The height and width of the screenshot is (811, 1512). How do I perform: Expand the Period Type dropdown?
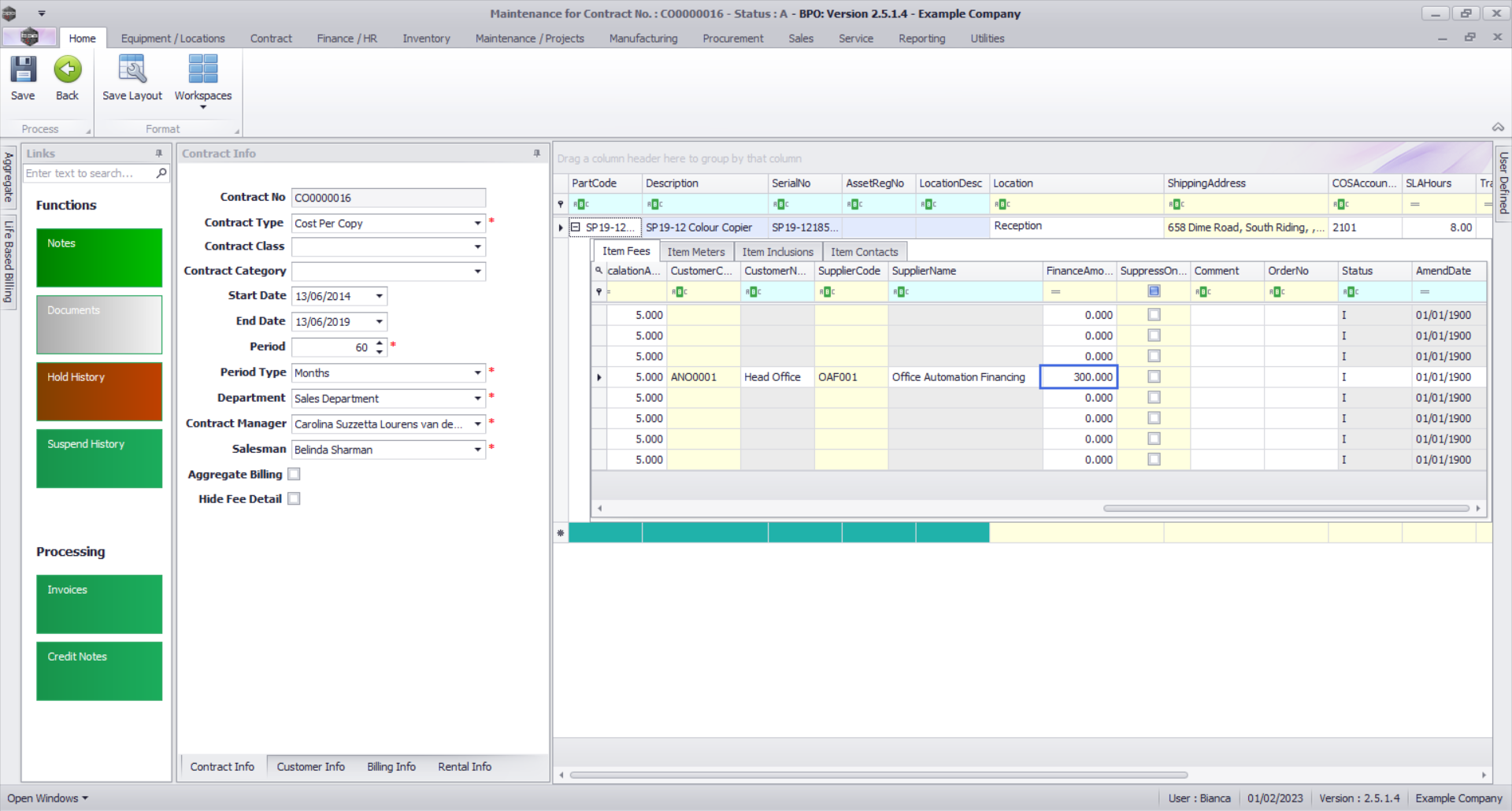click(x=477, y=373)
